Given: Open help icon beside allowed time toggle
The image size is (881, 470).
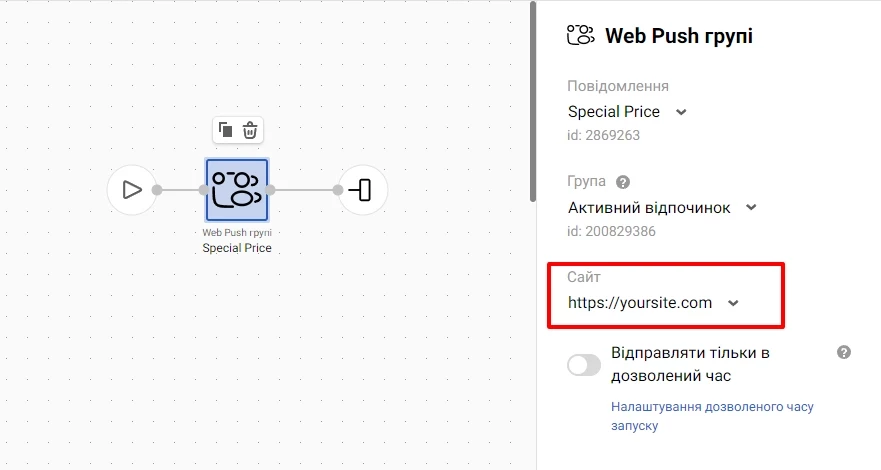Looking at the screenshot, I should coord(844,352).
